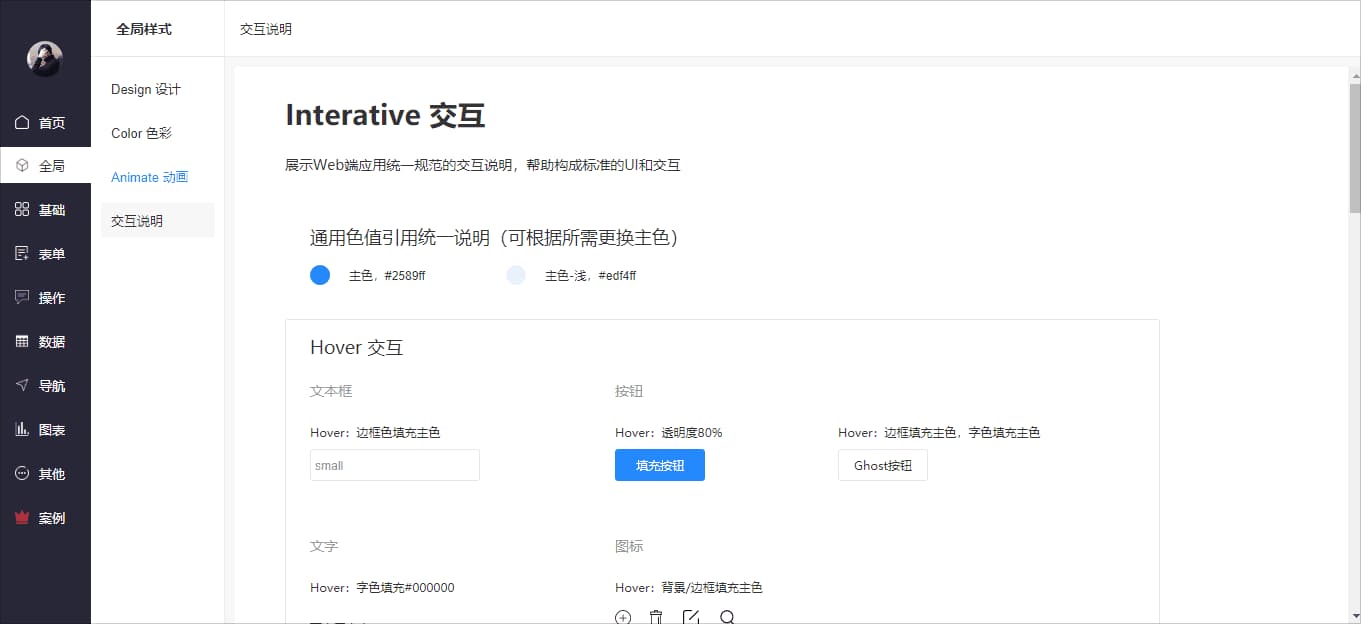This screenshot has height=624, width=1363.
Task: Select the 数据 data table icon
Action: point(22,341)
